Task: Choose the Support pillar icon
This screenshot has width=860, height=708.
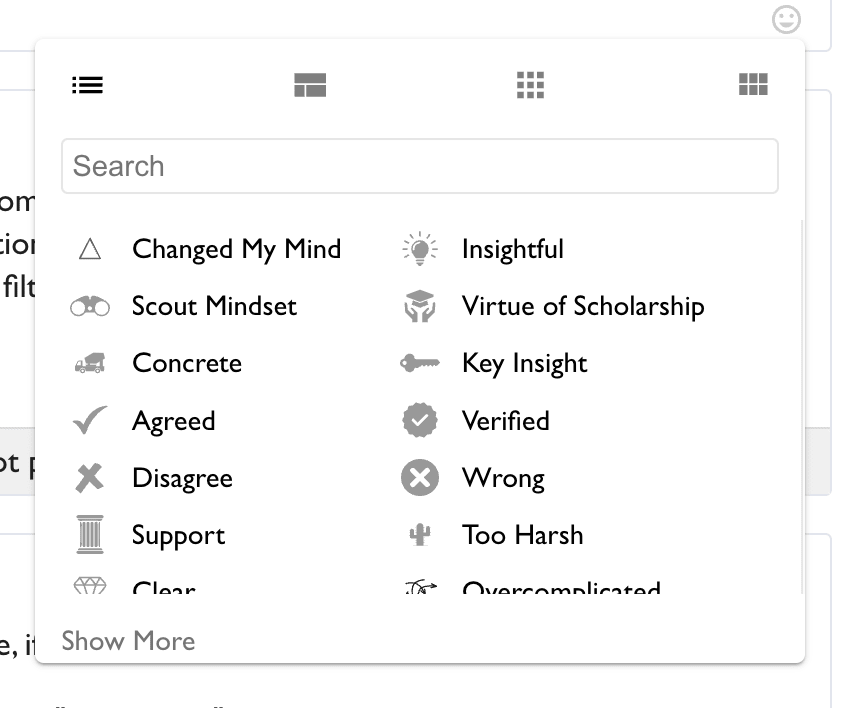Action: coord(90,535)
